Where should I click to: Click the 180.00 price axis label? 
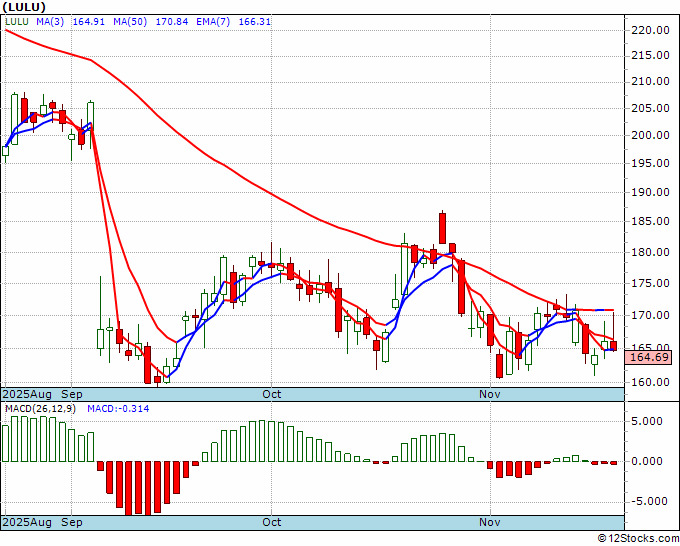[x=649, y=252]
